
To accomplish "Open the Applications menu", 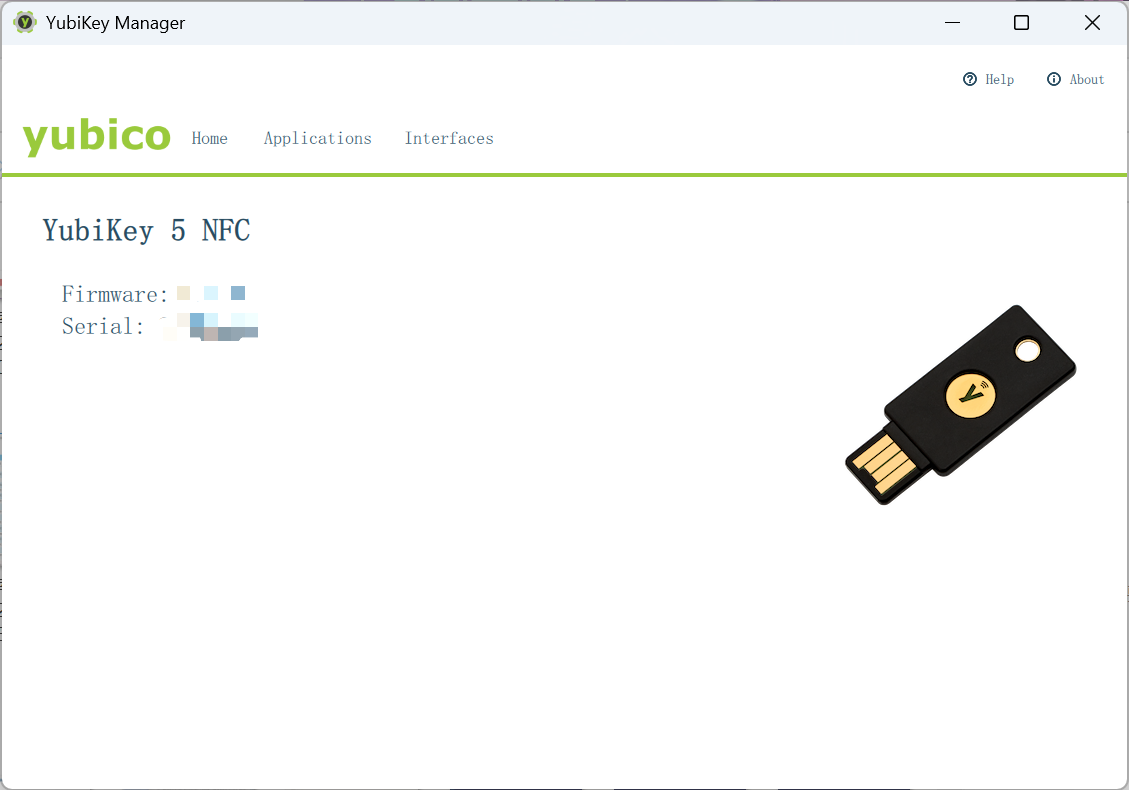I will (x=317, y=138).
